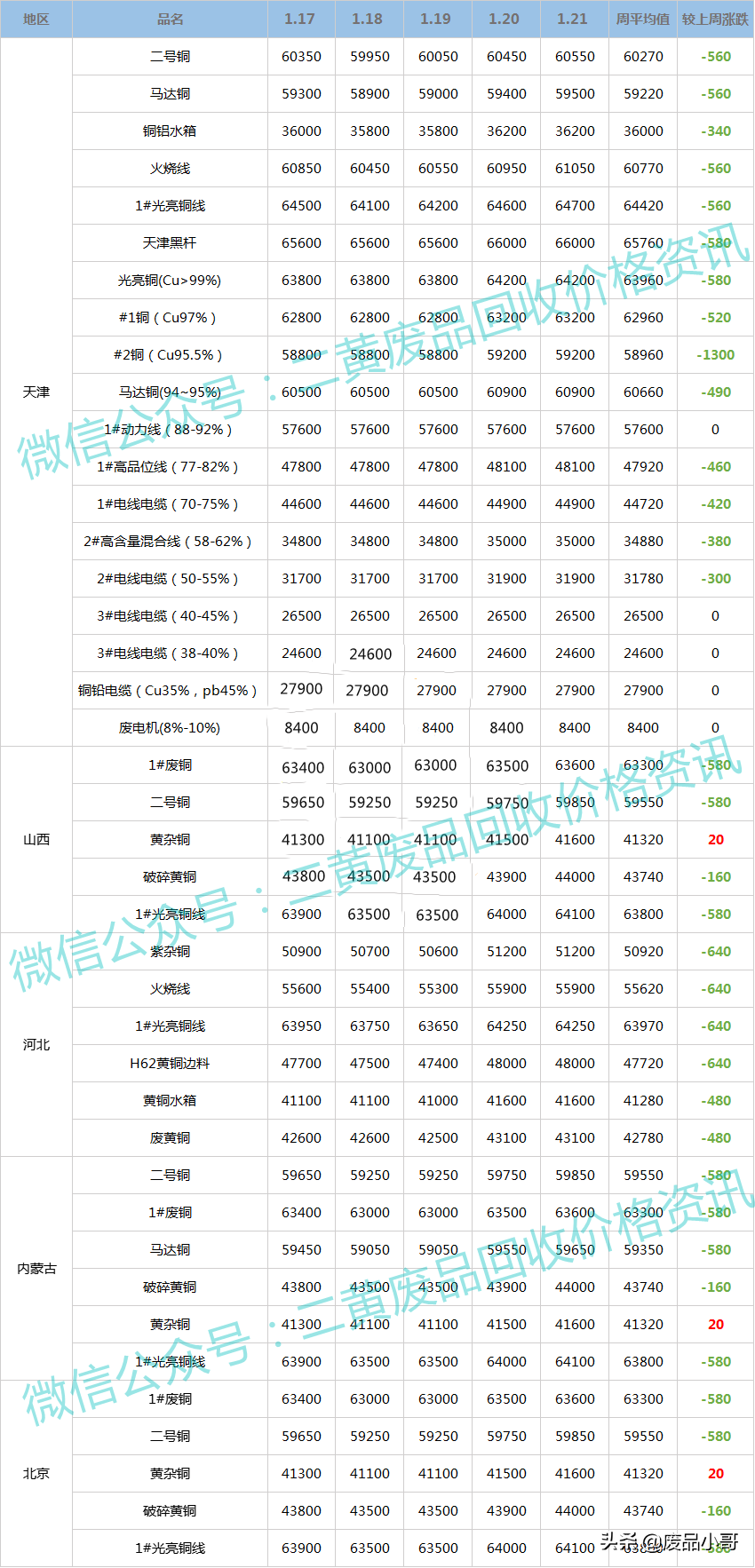Click the 紫杂铜 product name

click(170, 951)
